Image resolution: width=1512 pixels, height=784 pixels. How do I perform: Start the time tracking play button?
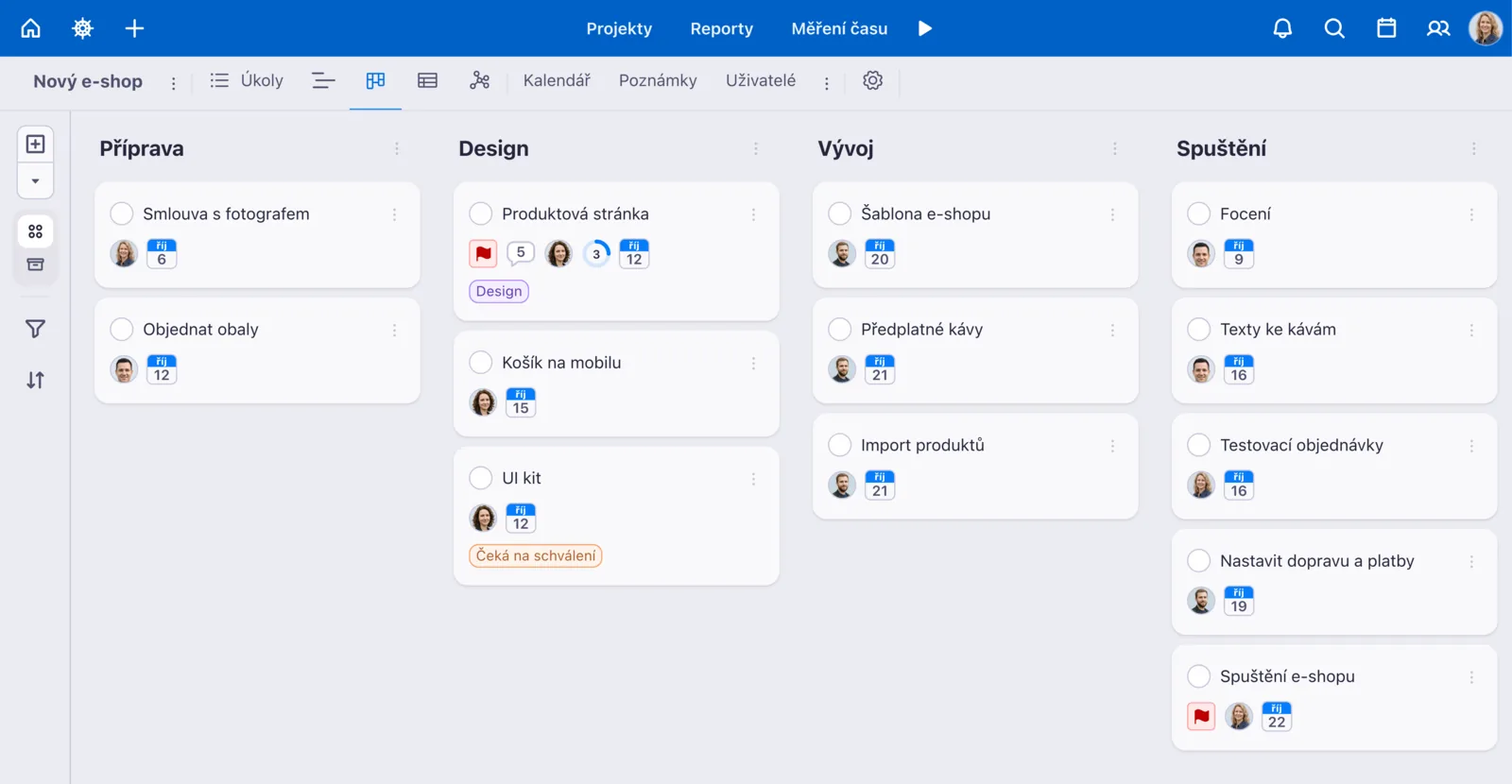click(925, 28)
